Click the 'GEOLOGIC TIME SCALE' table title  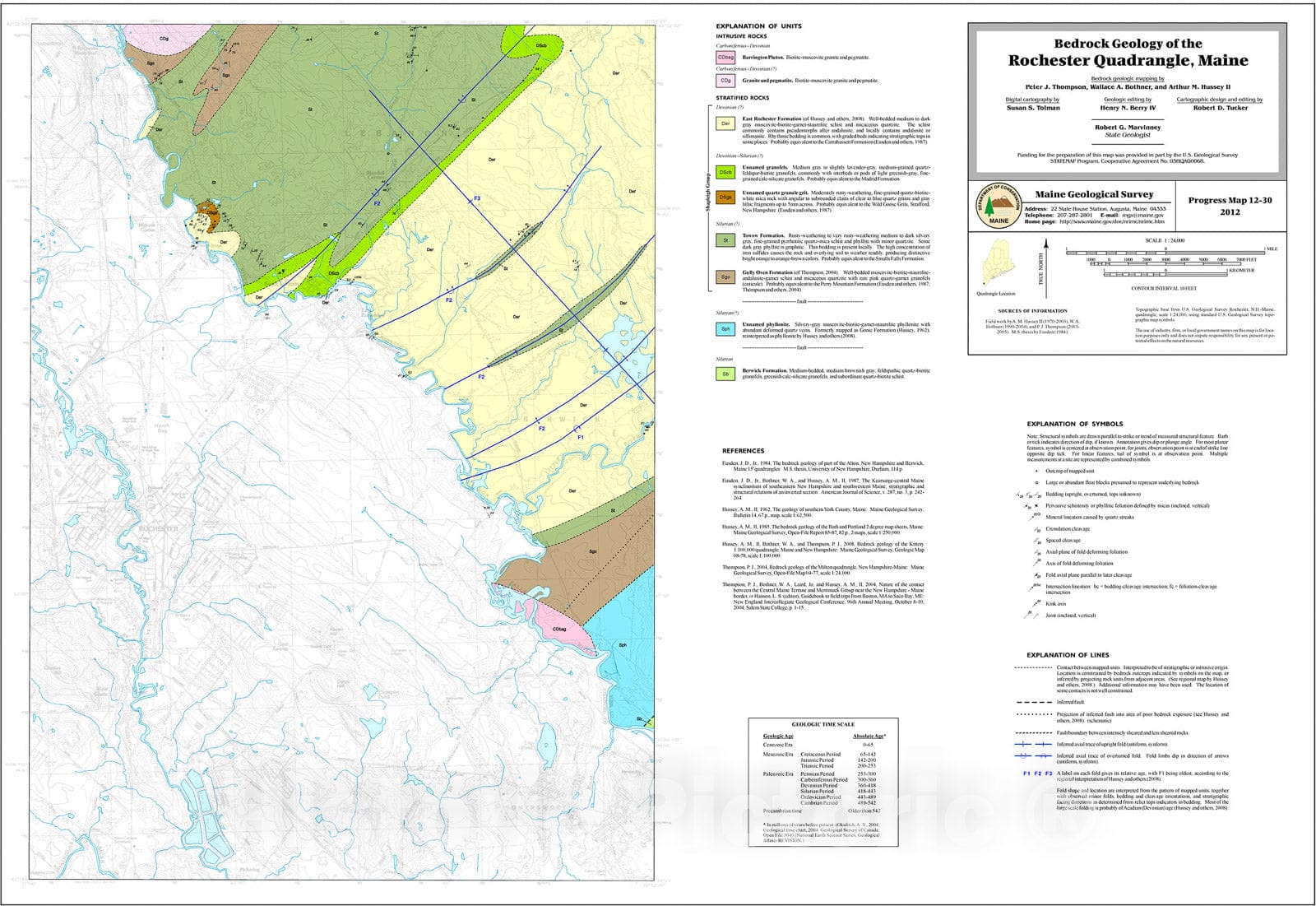822,725
